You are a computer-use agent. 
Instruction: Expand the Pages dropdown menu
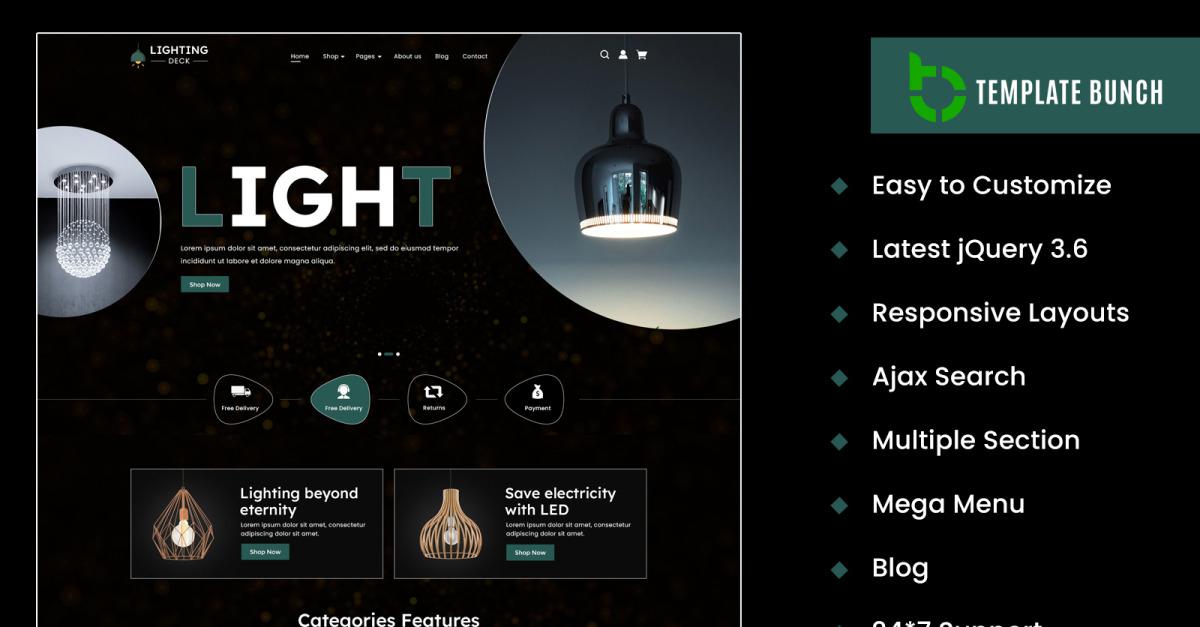click(368, 56)
